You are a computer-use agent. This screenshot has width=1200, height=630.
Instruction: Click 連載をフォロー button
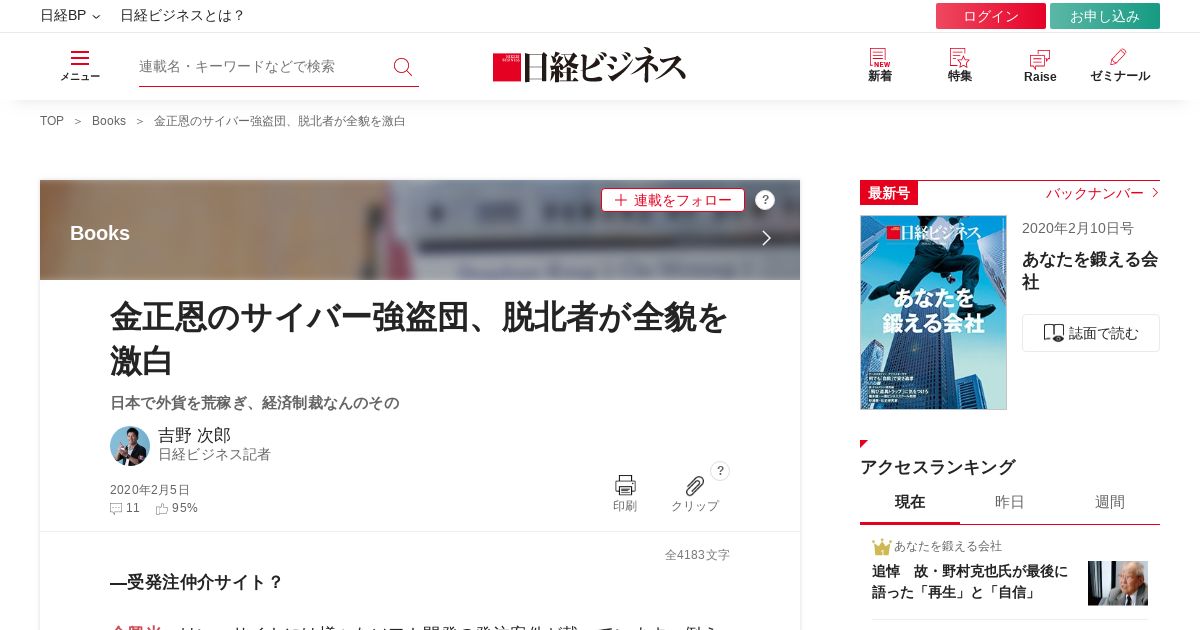(x=673, y=200)
